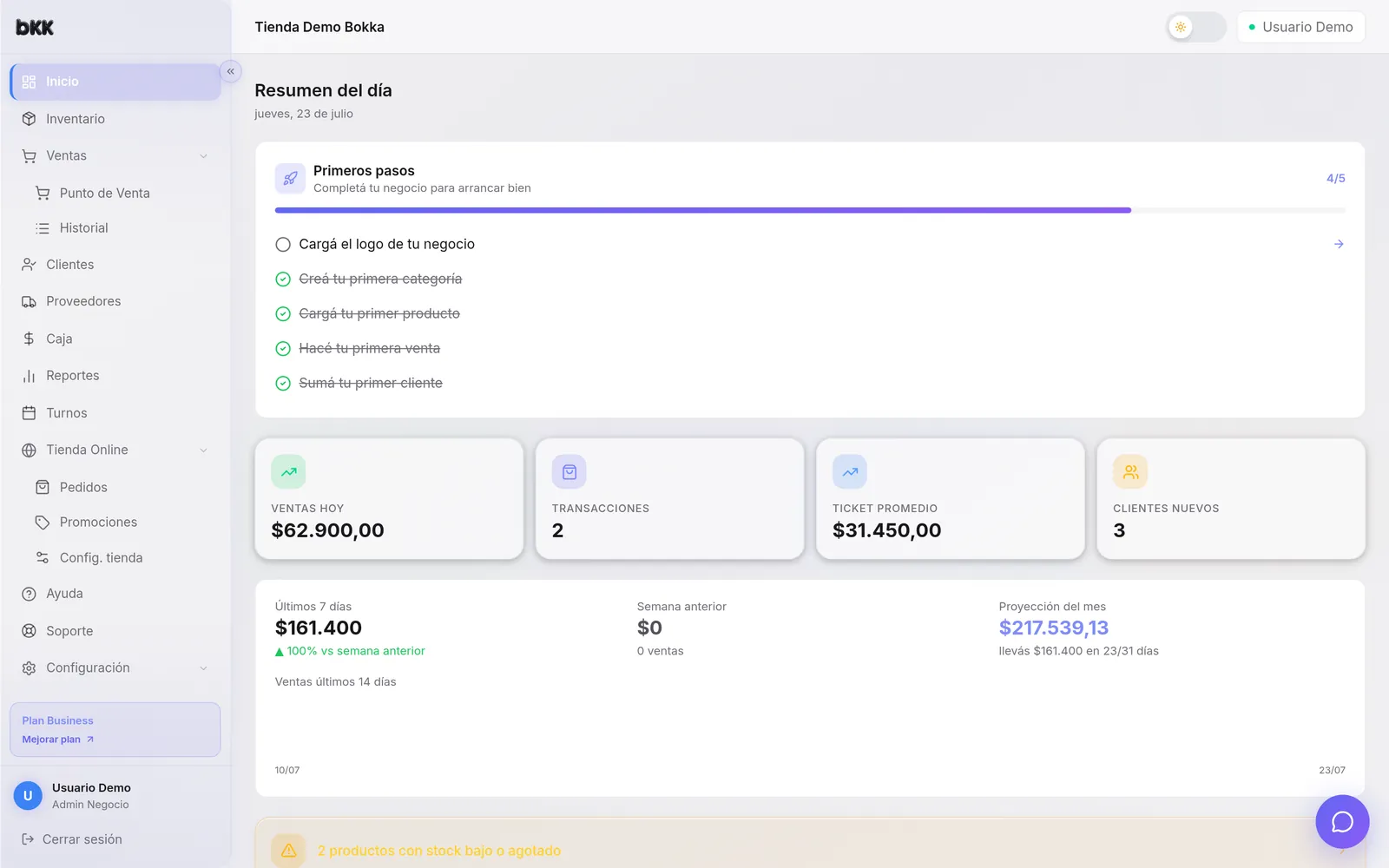Follow the arrow for Cargá el logo
This screenshot has width=1389, height=868.
point(1339,244)
